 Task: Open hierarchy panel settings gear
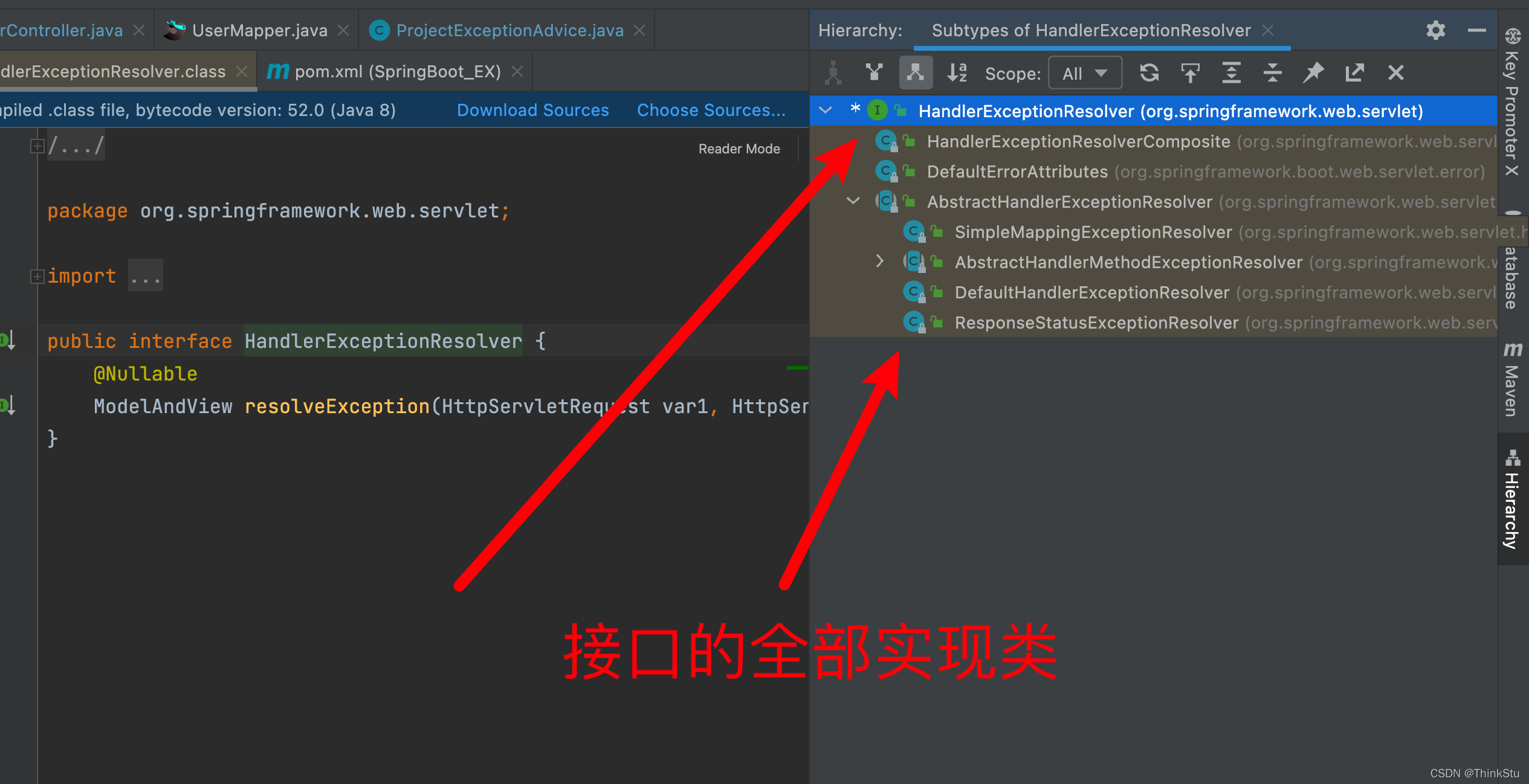(1435, 30)
